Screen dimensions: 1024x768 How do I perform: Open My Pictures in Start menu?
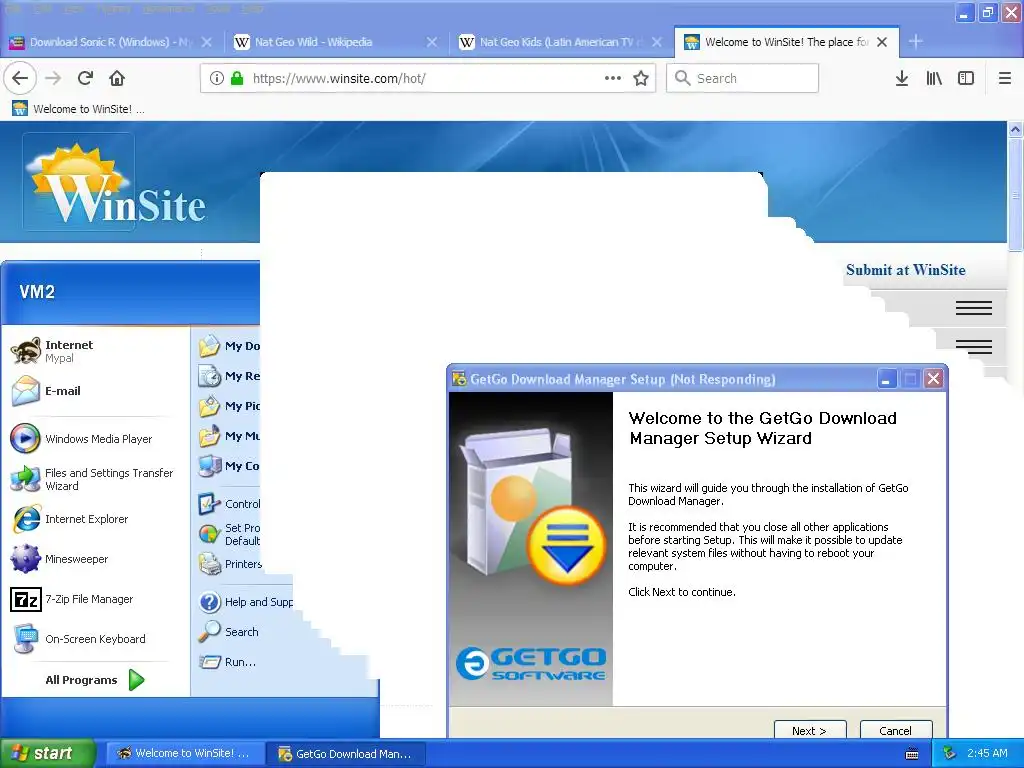[229, 406]
